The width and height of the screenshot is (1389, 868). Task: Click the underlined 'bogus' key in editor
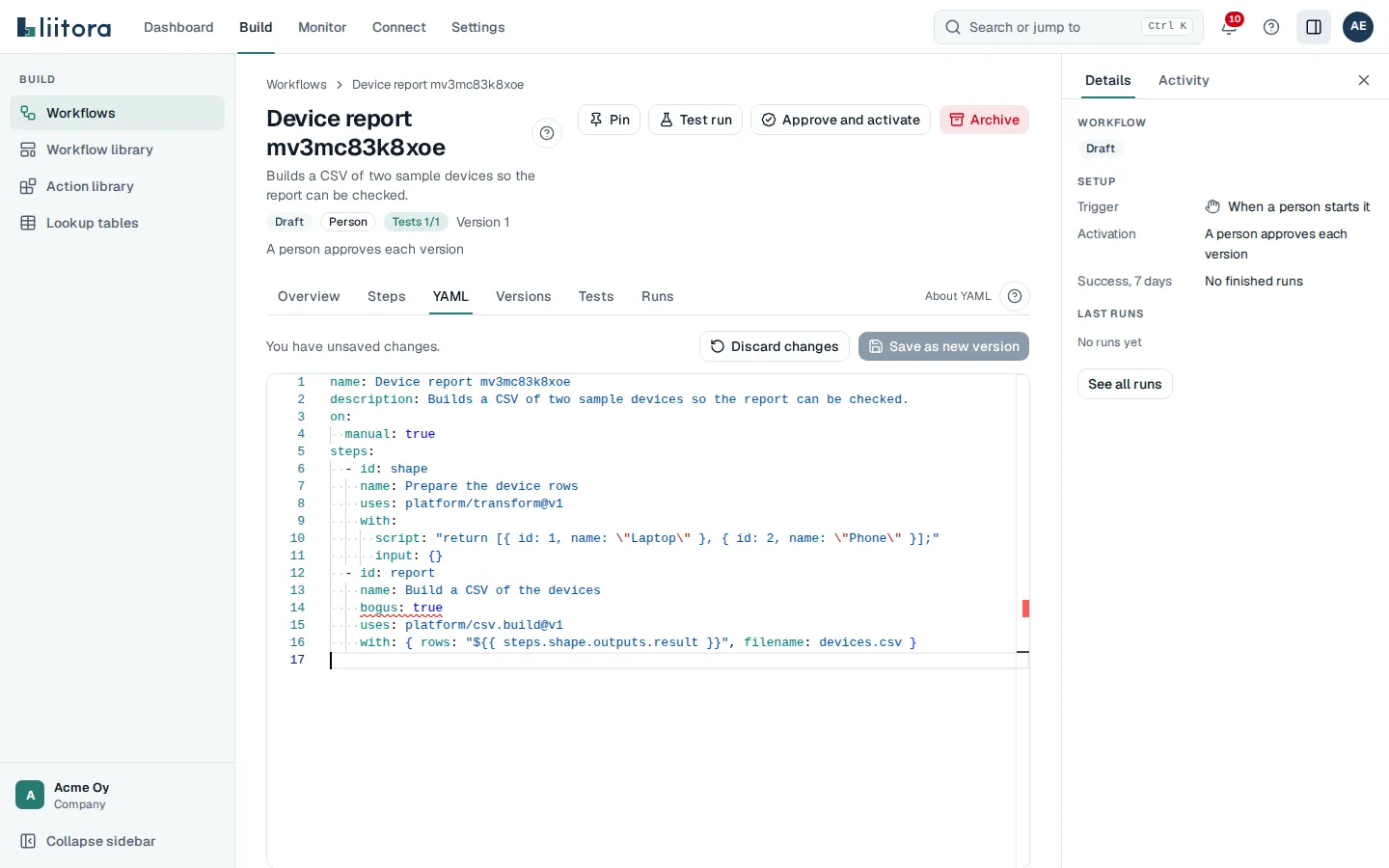coord(379,608)
